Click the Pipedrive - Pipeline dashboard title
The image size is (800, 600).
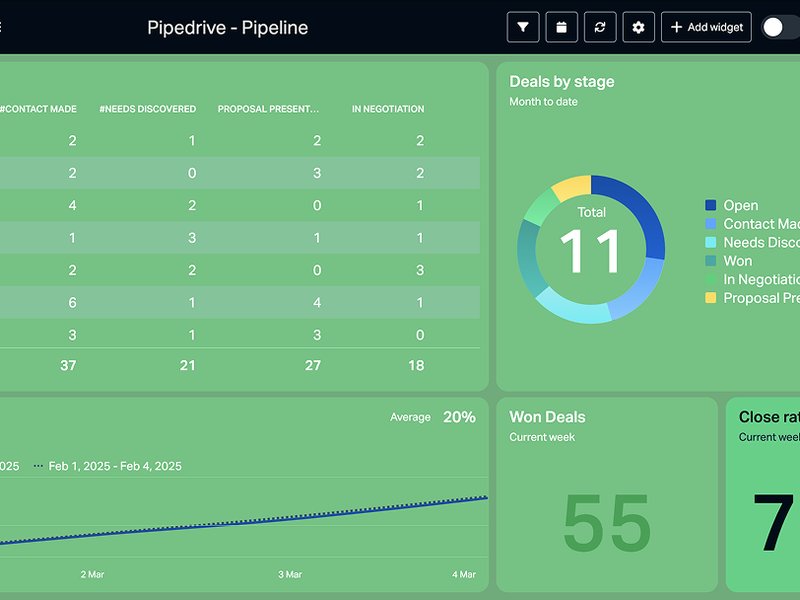228,28
